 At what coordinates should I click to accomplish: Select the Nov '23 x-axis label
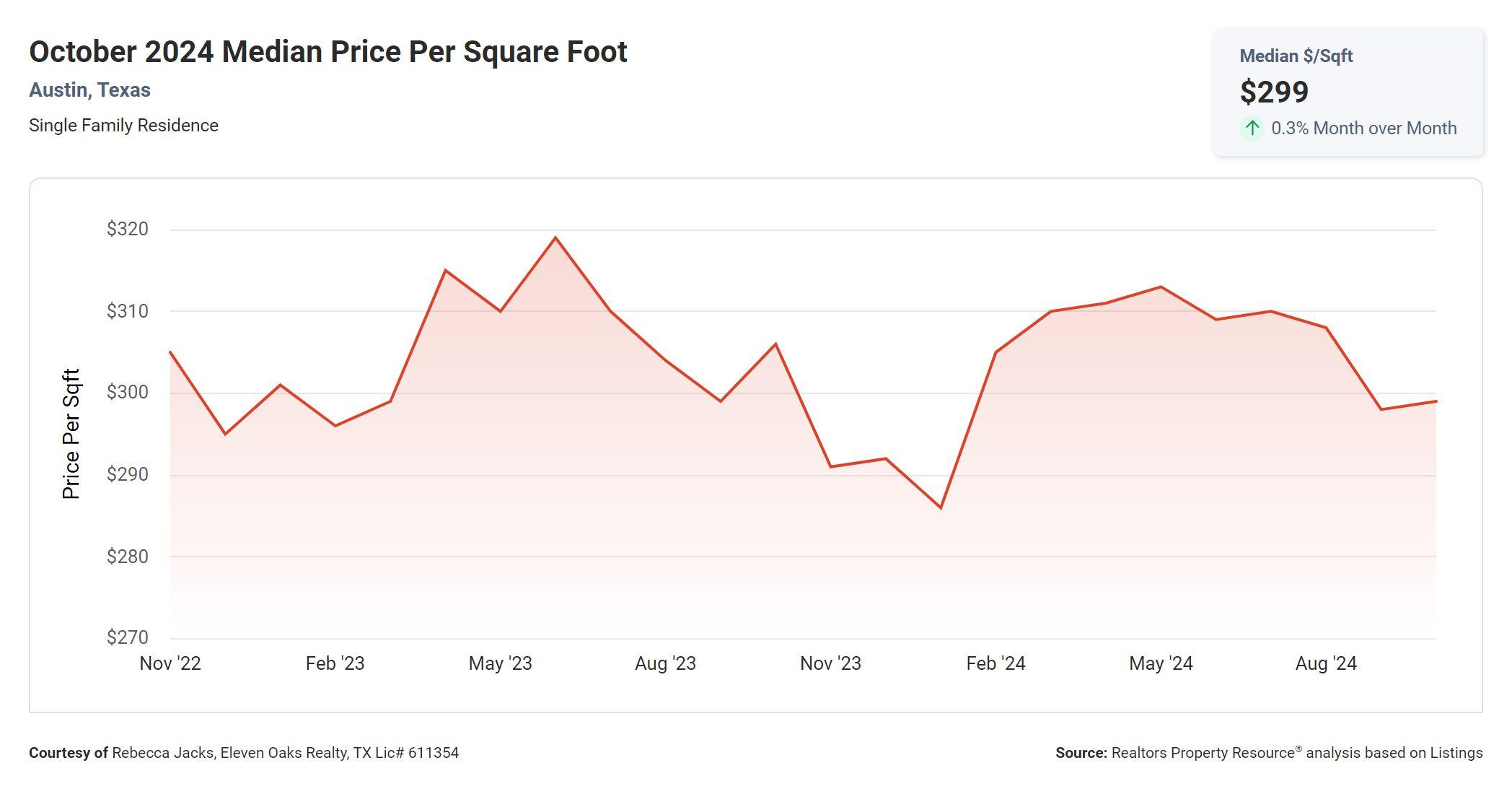[830, 663]
